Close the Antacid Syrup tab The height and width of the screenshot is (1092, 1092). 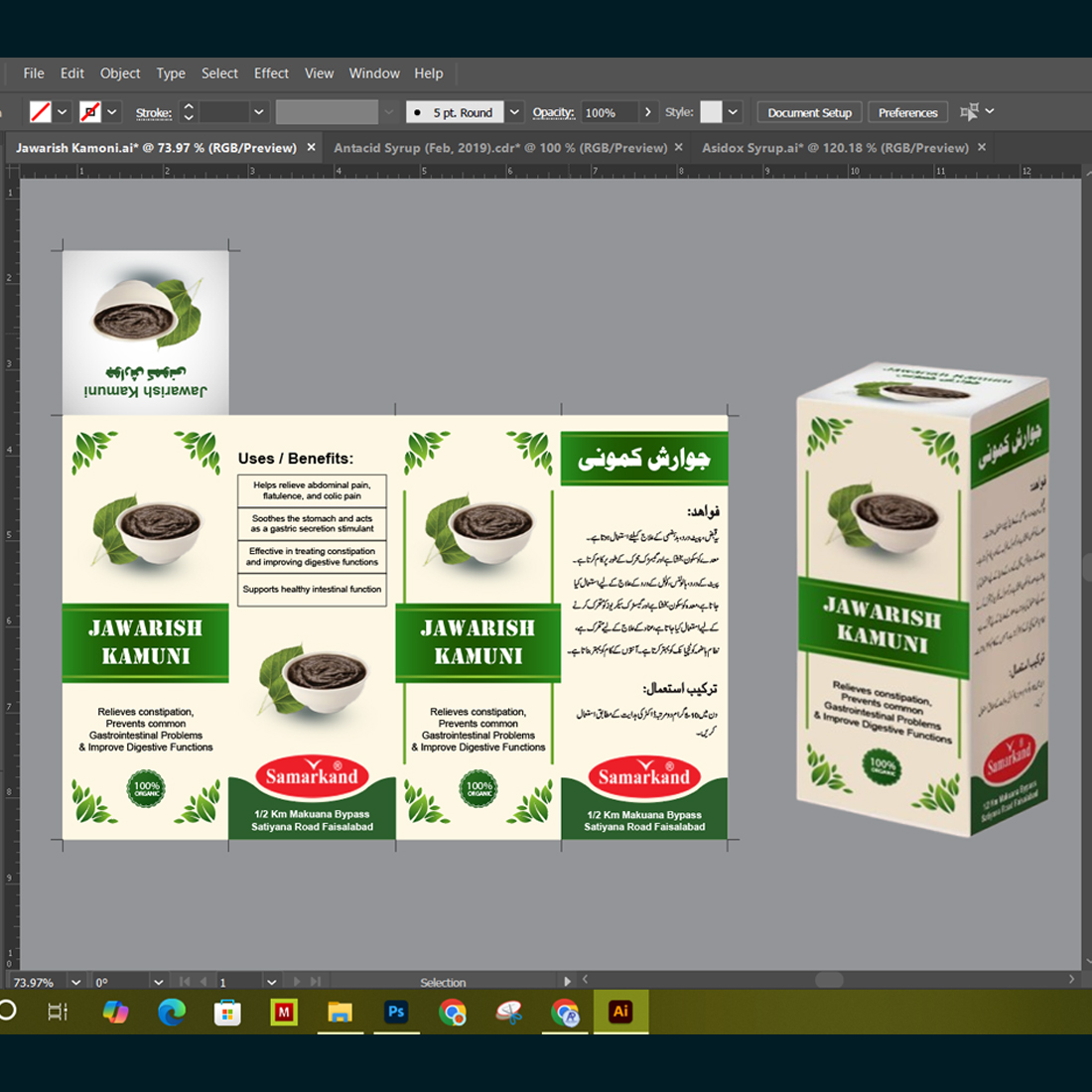678,148
